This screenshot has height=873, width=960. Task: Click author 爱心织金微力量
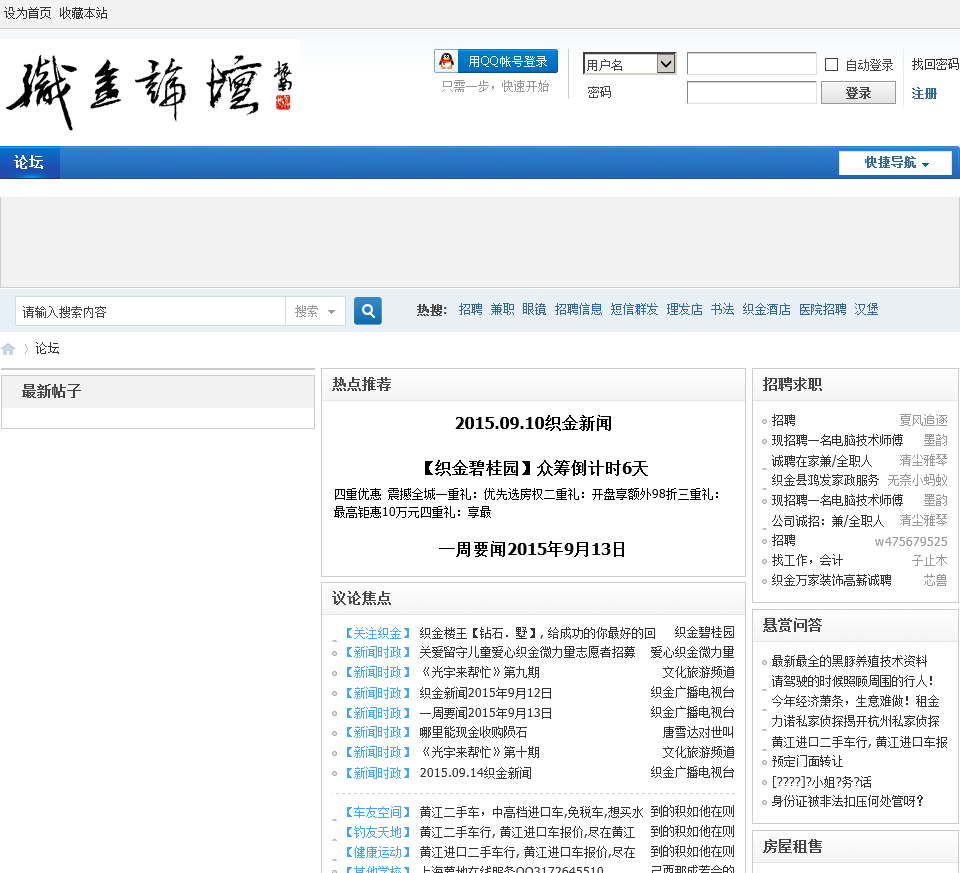click(692, 653)
